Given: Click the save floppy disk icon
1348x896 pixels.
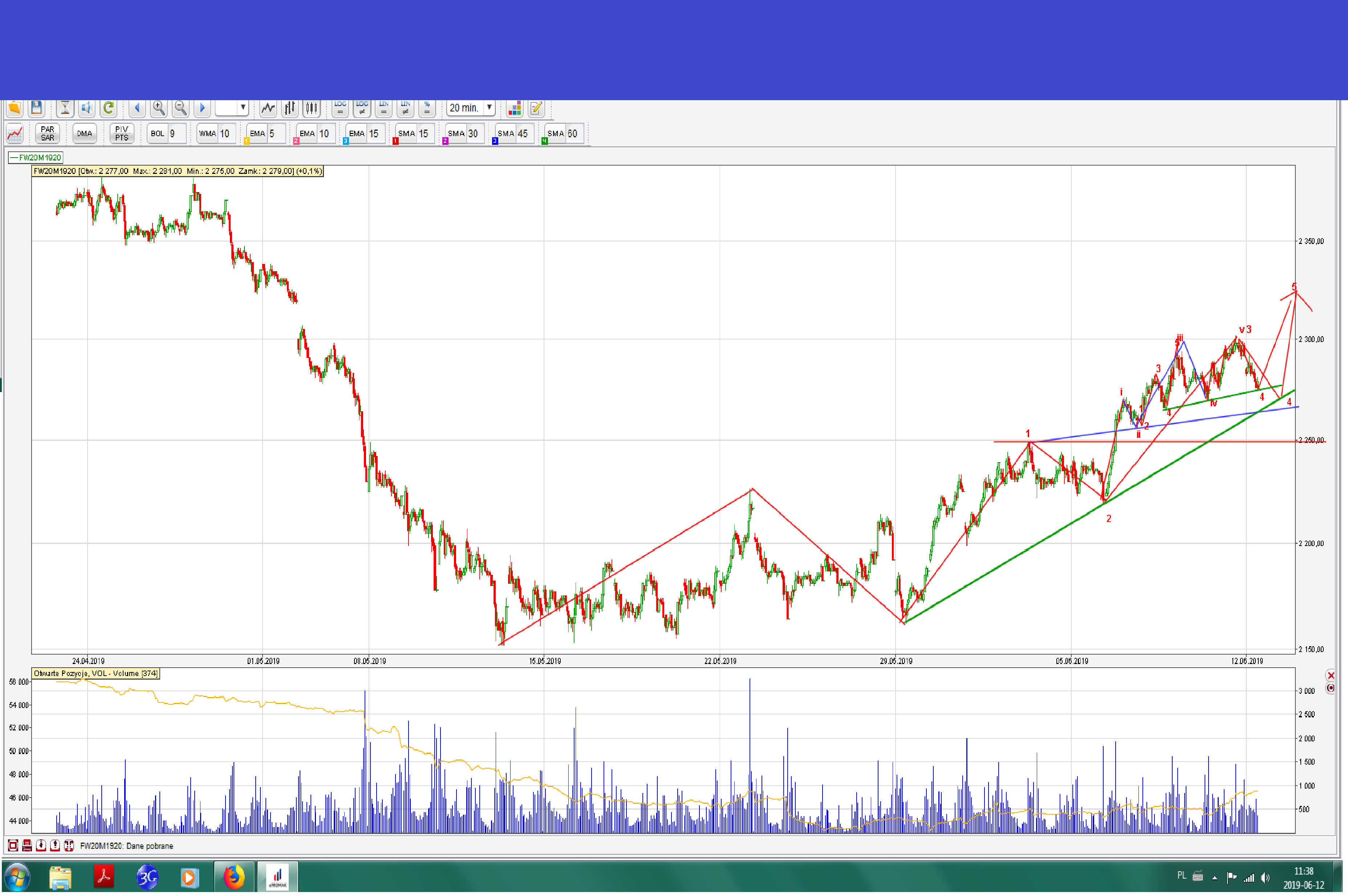Looking at the screenshot, I should (36, 108).
